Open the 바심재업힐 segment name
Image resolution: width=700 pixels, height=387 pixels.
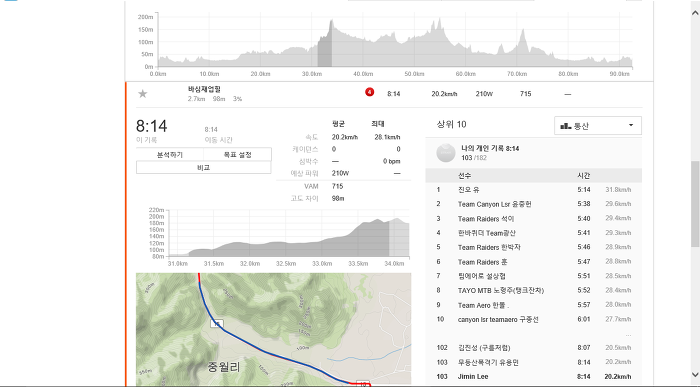tap(204, 89)
